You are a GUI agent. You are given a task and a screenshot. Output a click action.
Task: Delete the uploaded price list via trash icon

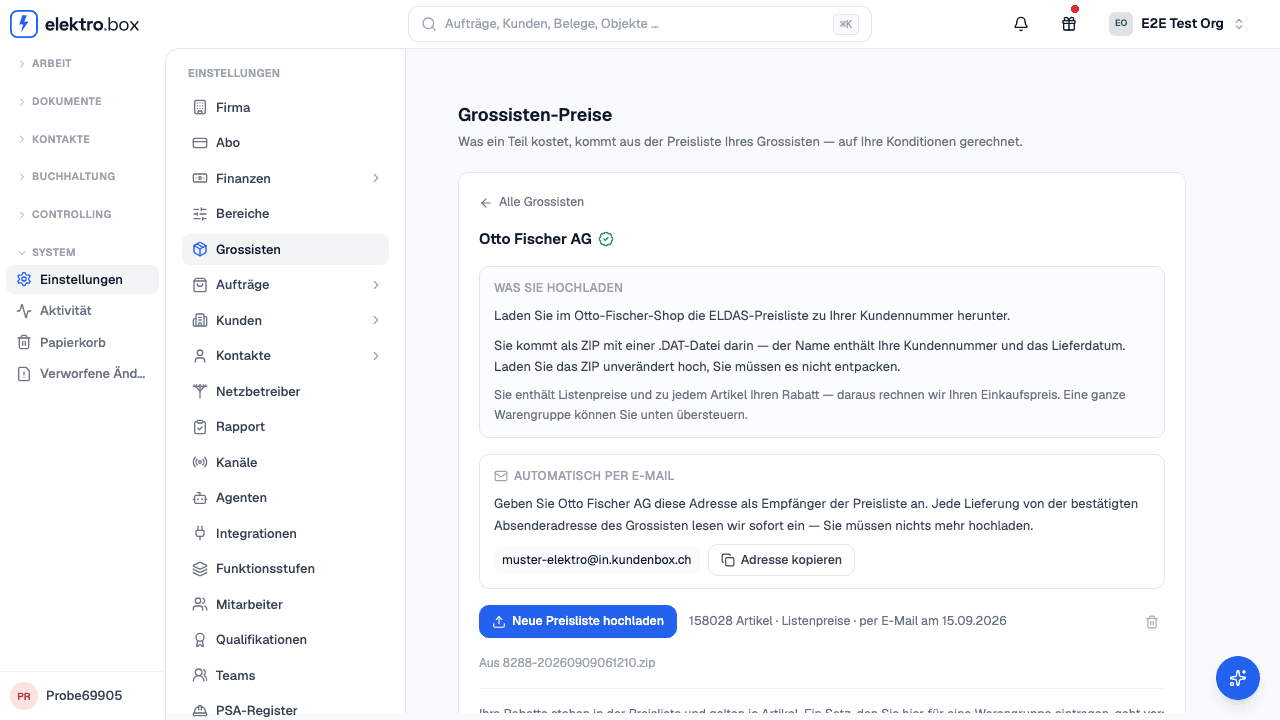pos(1152,622)
